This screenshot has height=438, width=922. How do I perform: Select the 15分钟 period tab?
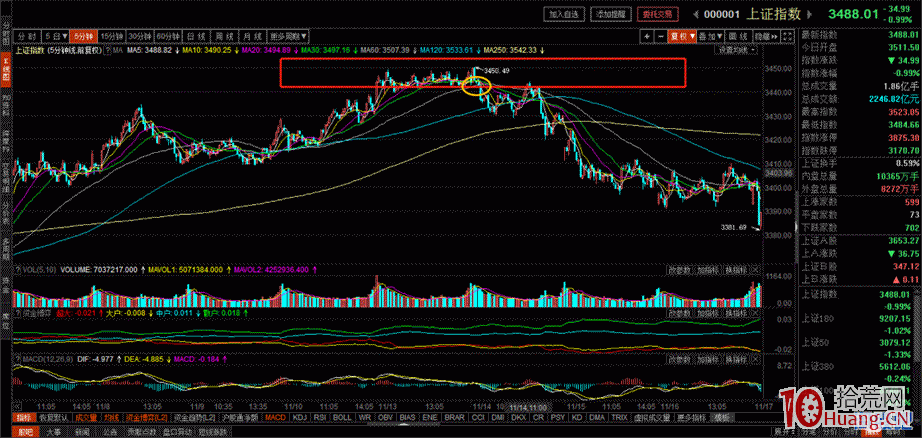(x=108, y=34)
